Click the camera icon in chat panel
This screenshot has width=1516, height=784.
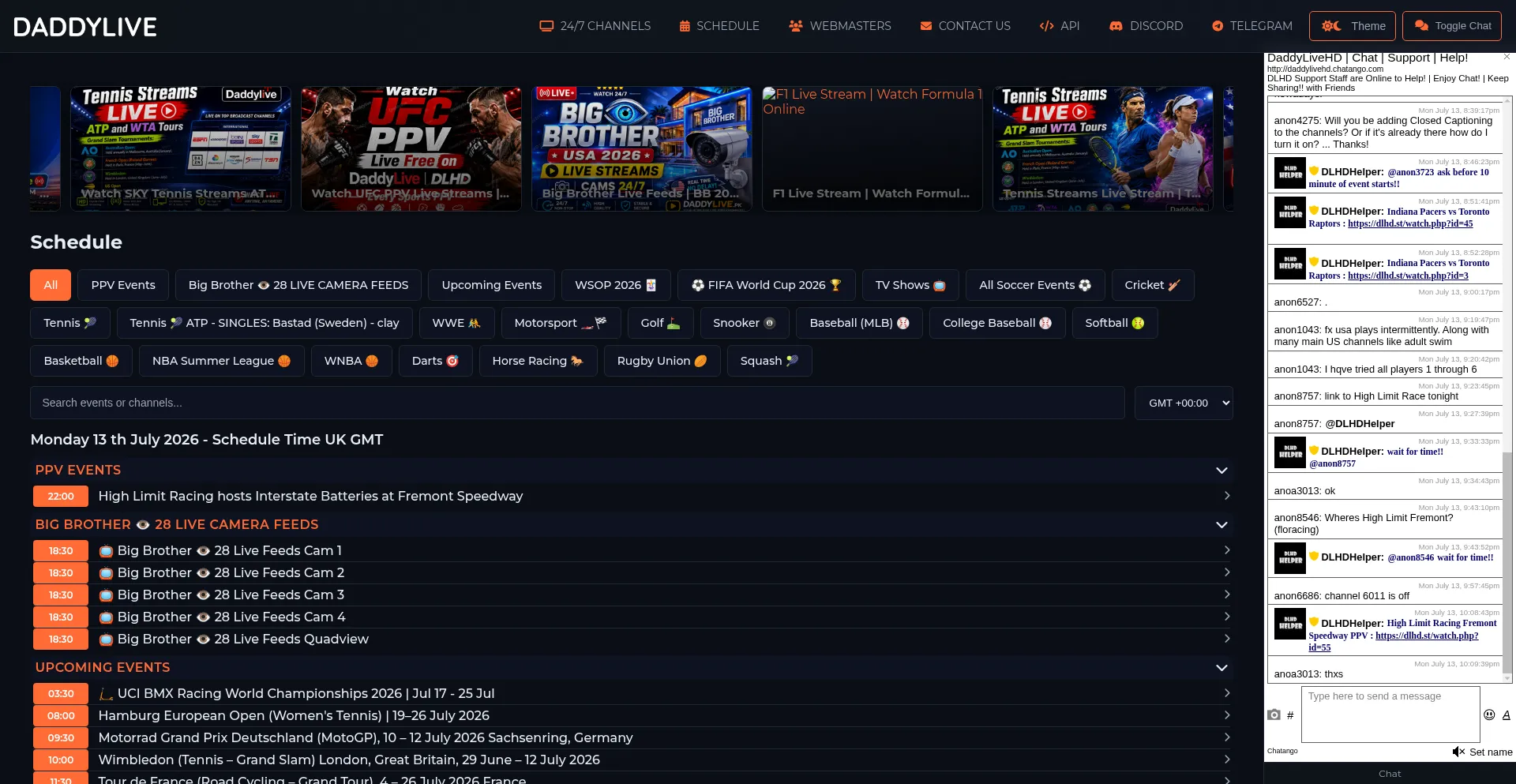1274,715
